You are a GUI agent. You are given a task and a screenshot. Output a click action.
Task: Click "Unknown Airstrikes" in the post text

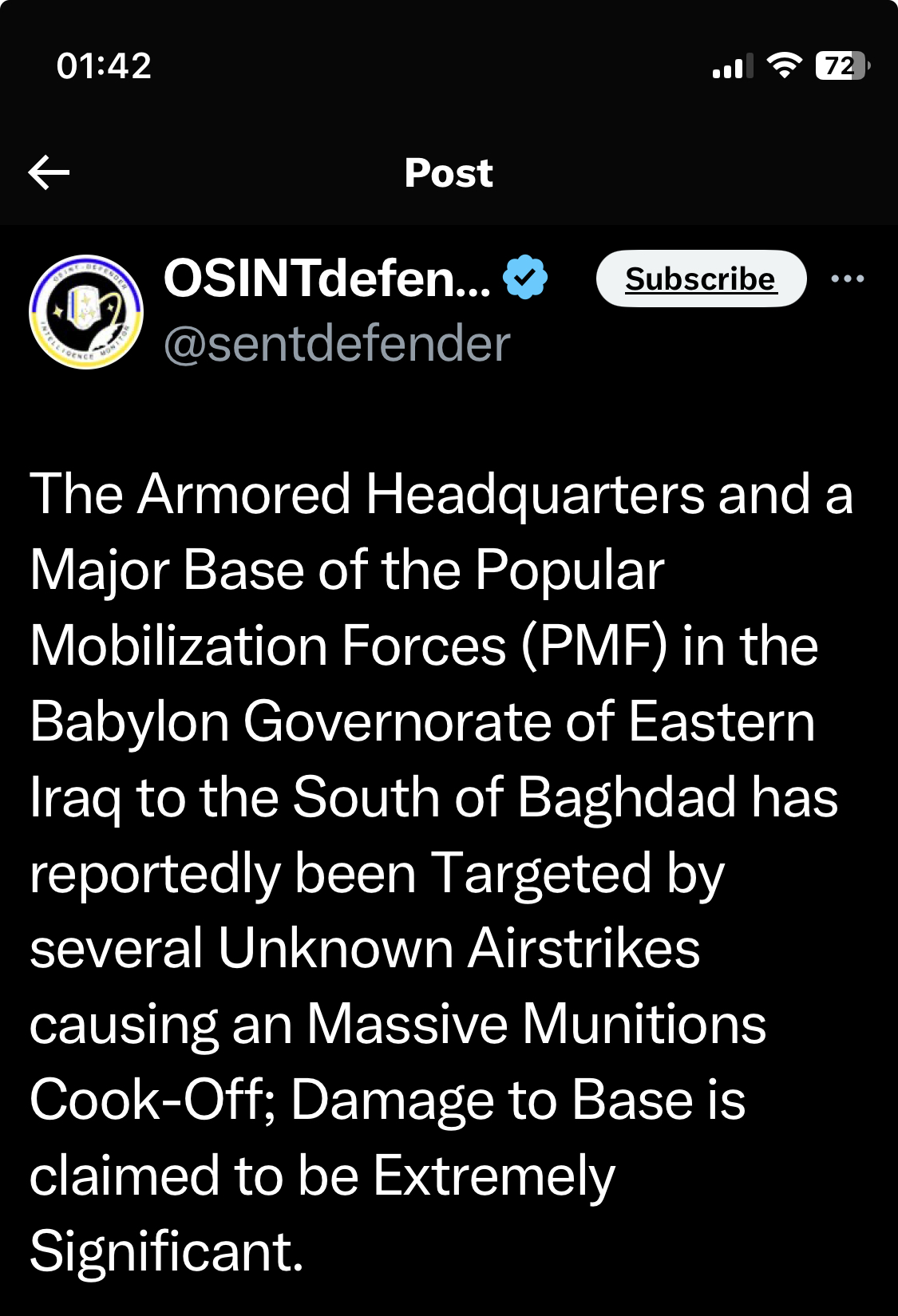(x=459, y=948)
